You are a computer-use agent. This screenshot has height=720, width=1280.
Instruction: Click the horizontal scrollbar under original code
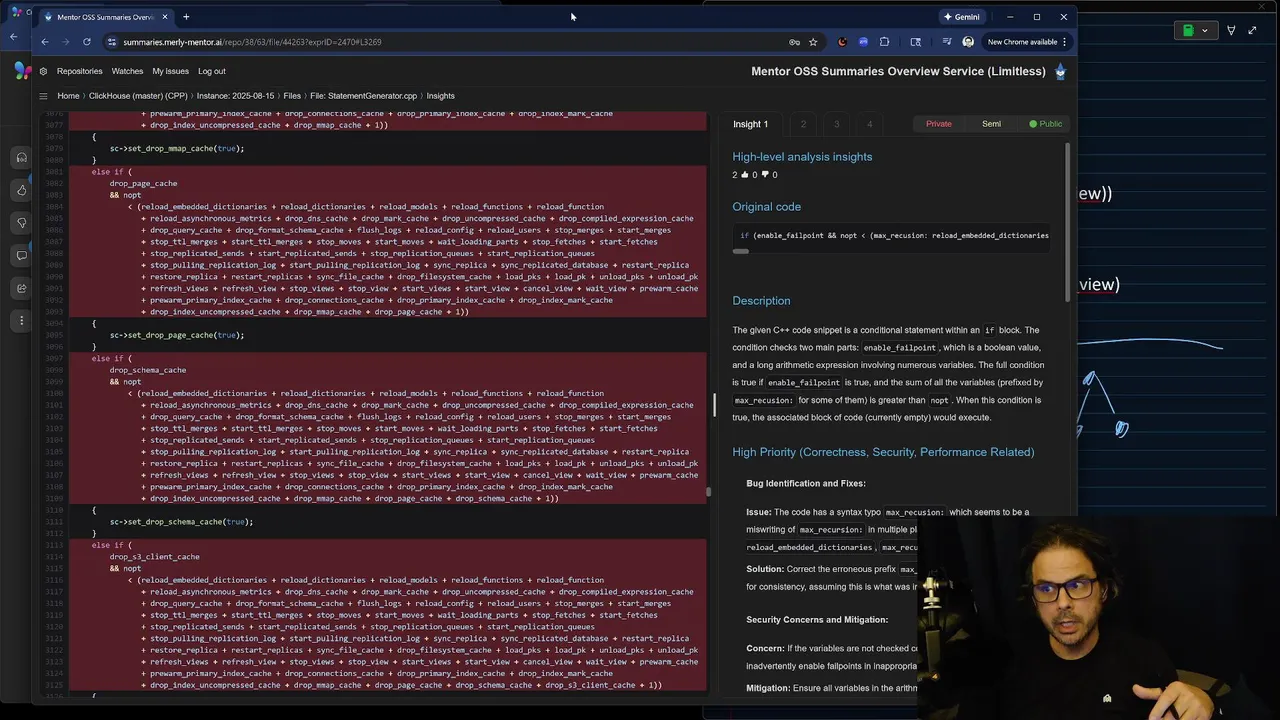[x=740, y=252]
